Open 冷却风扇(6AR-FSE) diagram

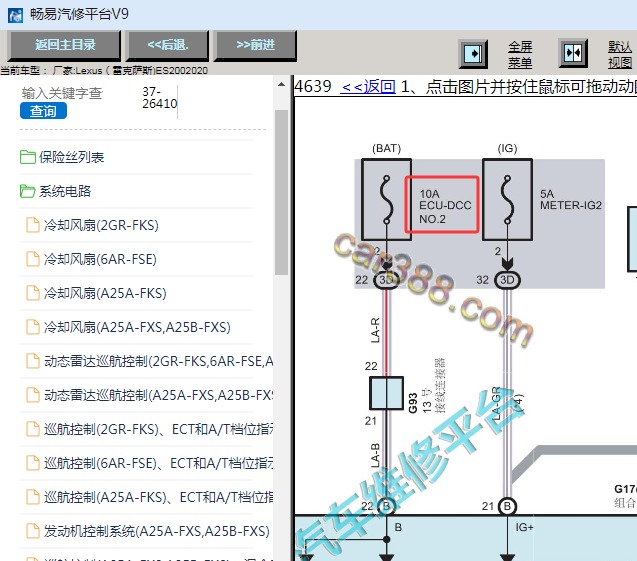point(100,259)
